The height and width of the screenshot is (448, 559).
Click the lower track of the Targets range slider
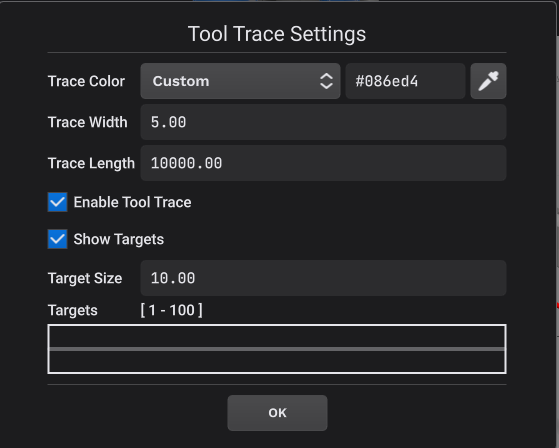[277, 361]
